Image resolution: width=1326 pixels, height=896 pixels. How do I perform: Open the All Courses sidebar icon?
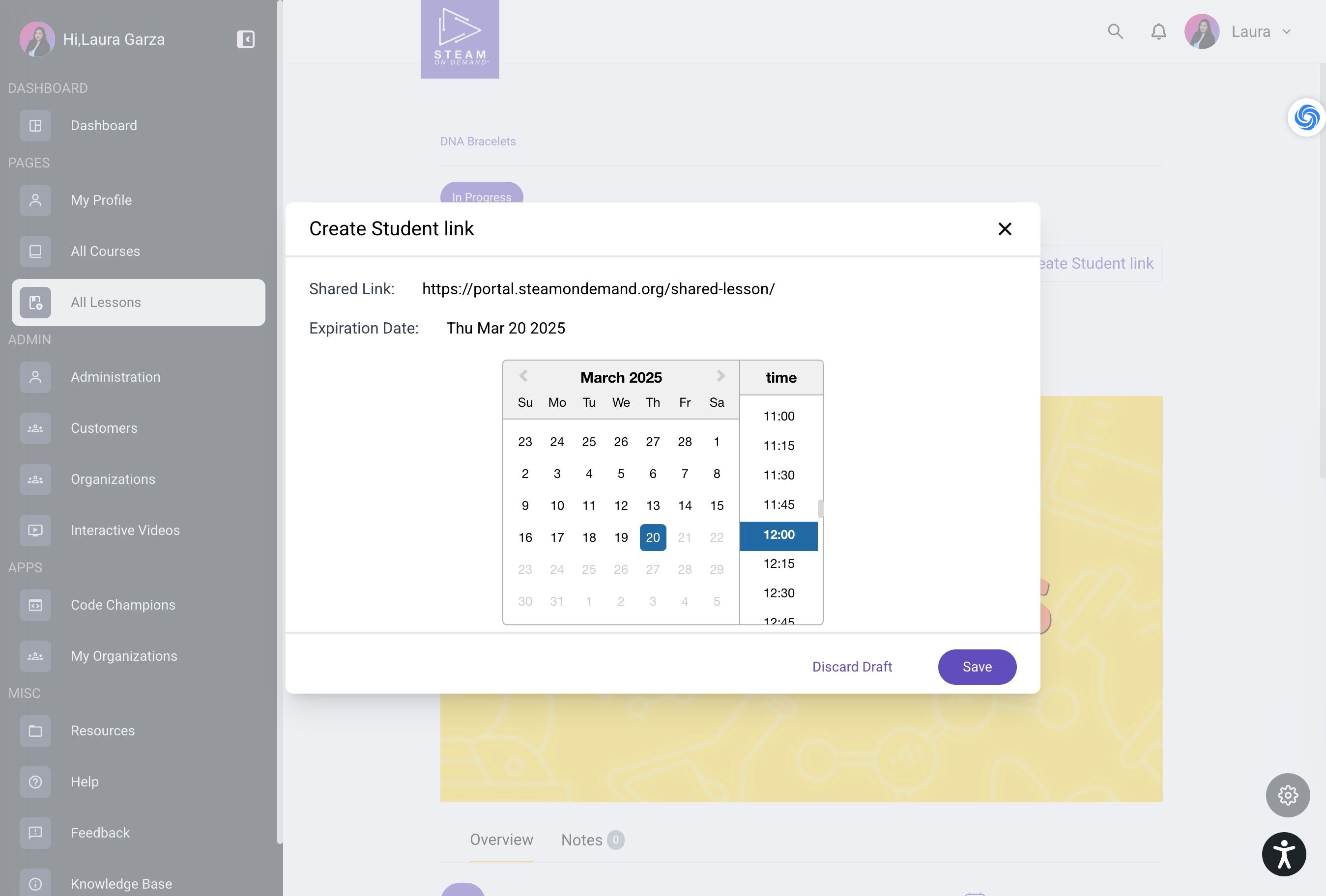click(x=35, y=252)
